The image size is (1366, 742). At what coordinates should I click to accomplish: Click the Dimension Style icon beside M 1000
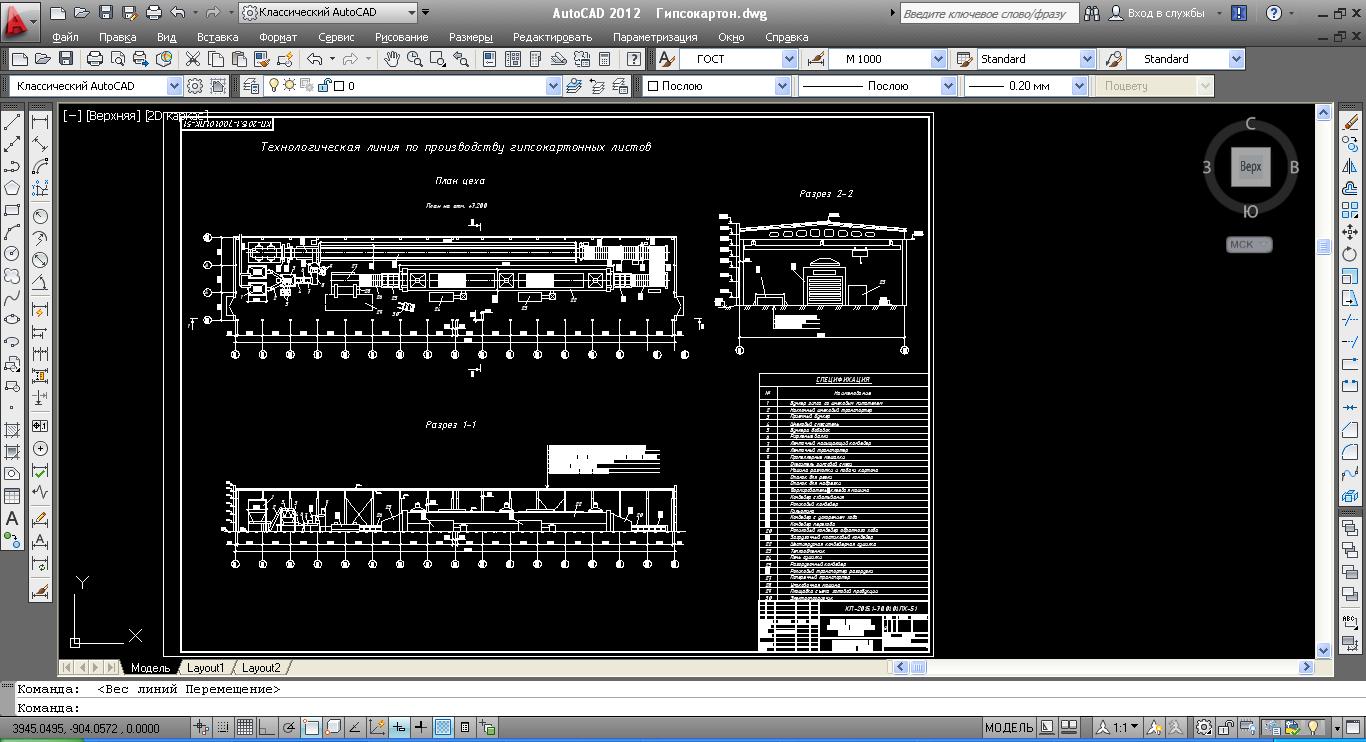[x=815, y=59]
